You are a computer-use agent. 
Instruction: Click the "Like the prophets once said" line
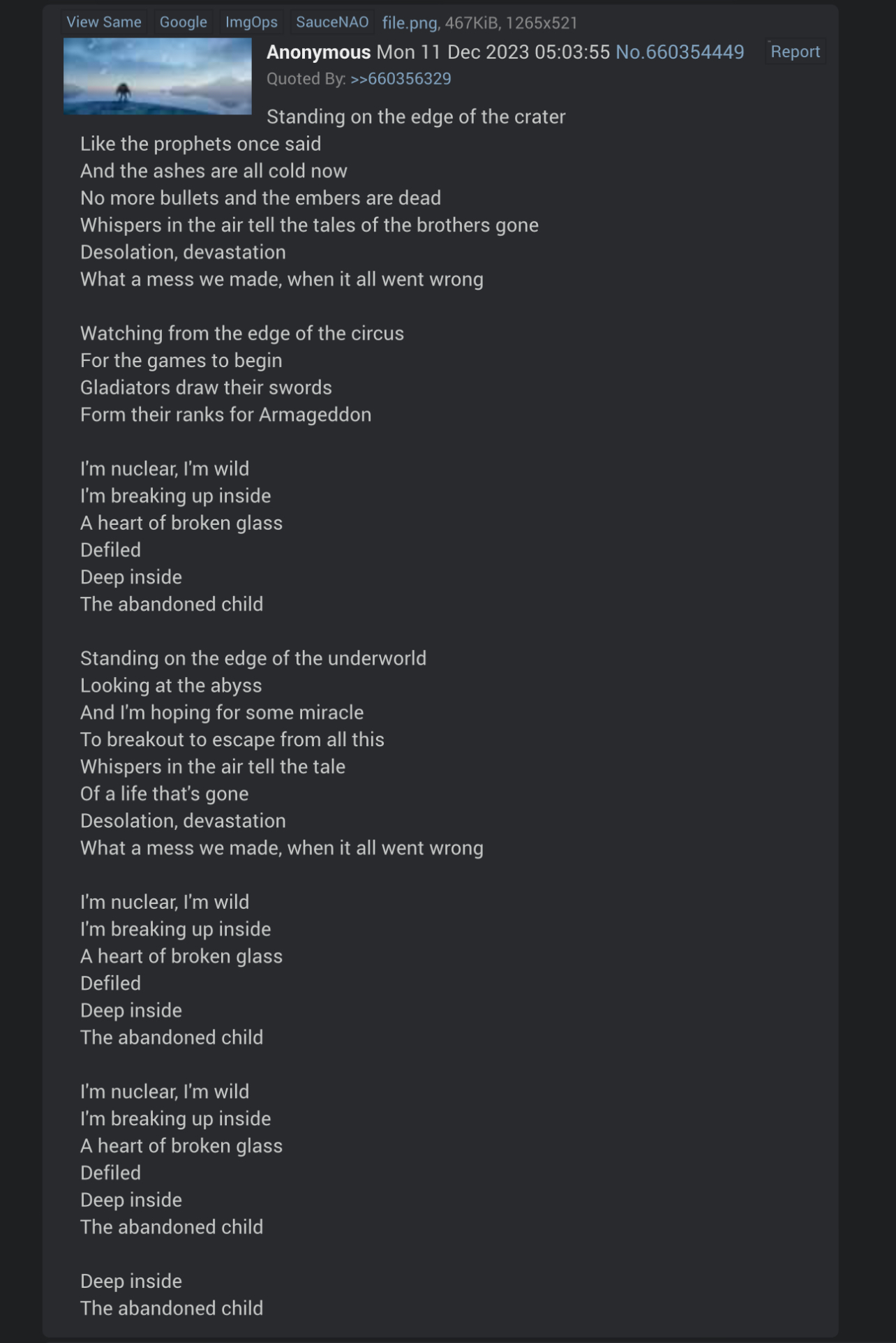pyautogui.click(x=200, y=144)
